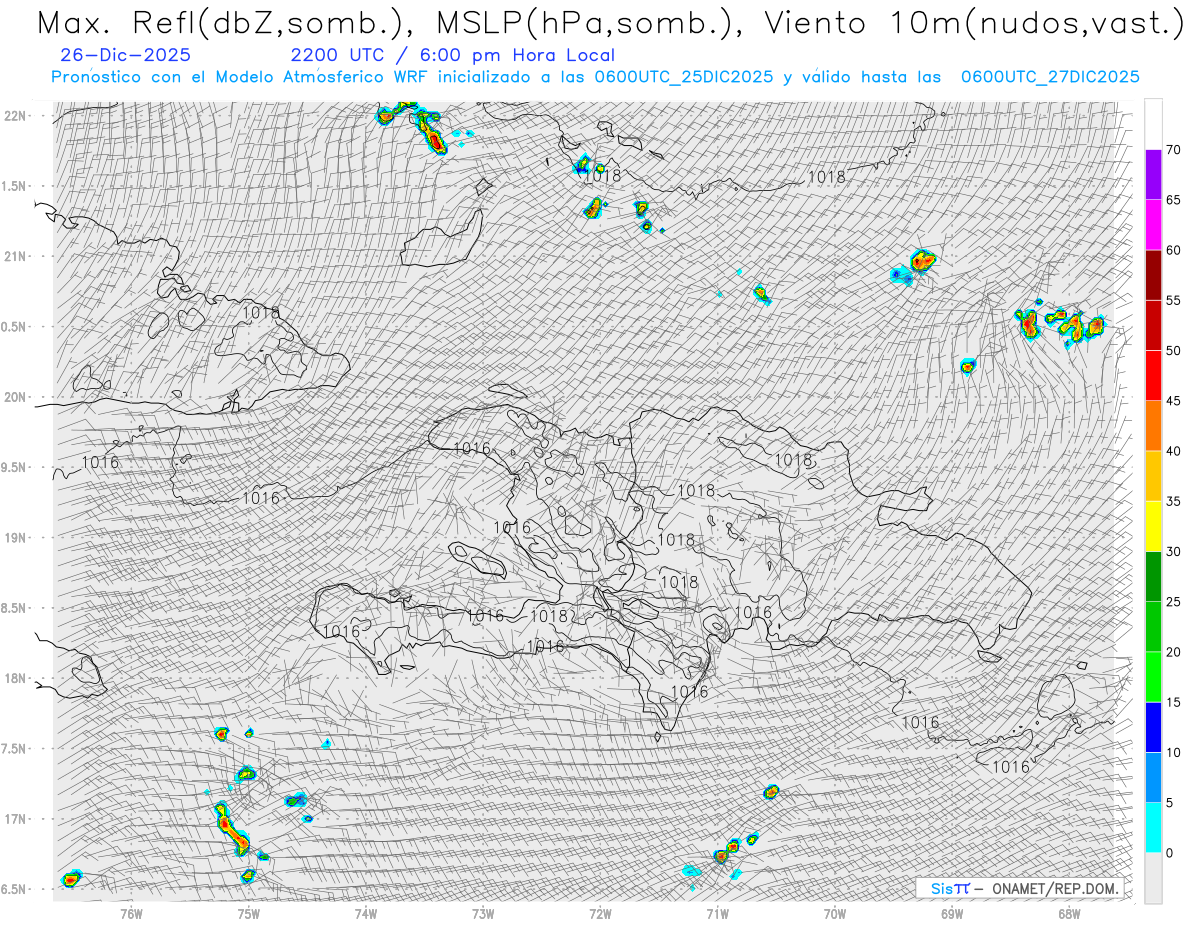Click the initialization time '0600UTC_25DIC2025'
Viewport: 1200px width, 927px height.
683,77
